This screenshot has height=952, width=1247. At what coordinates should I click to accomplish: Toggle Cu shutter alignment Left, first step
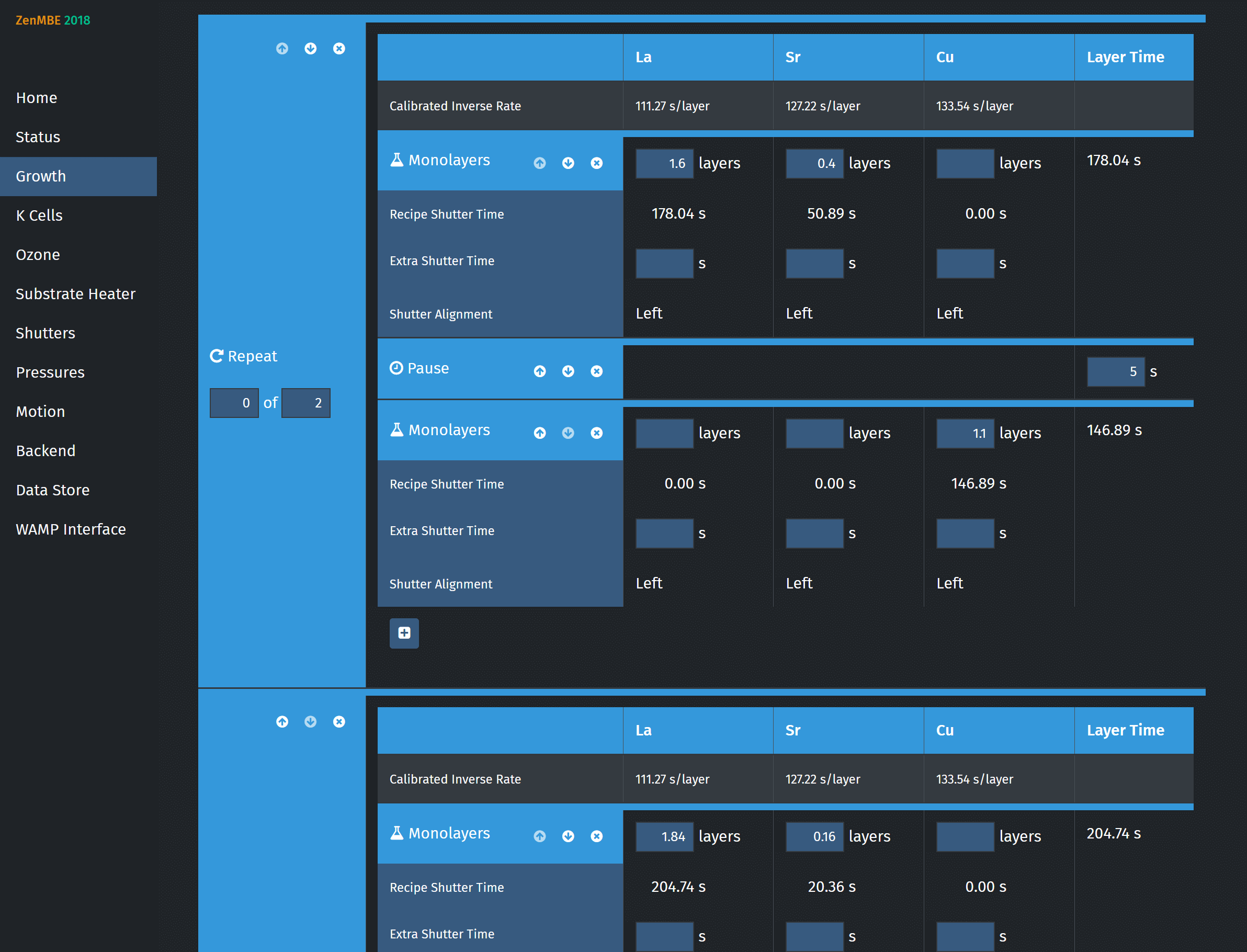coord(949,313)
